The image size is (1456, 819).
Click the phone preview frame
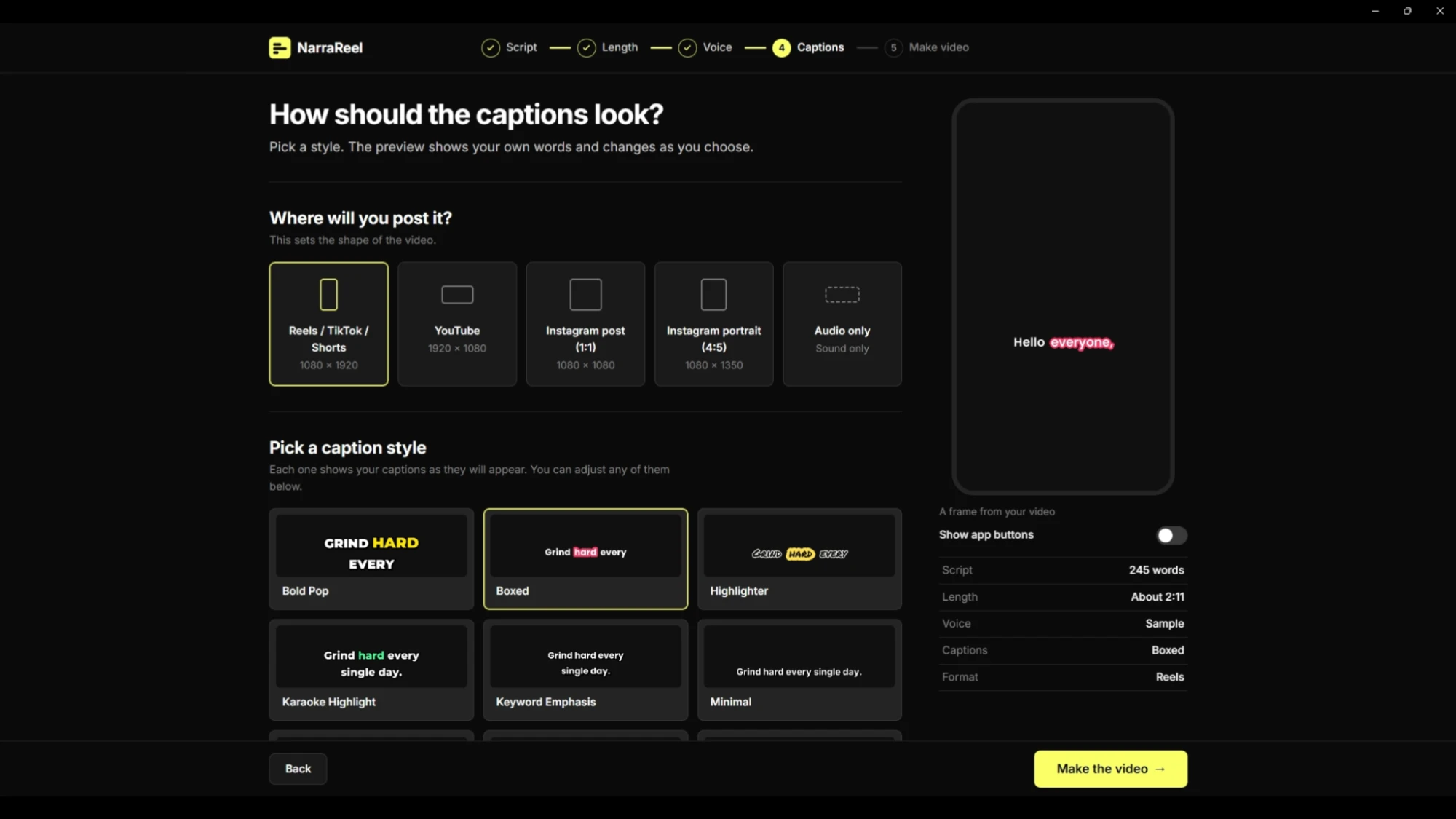coord(1063,297)
